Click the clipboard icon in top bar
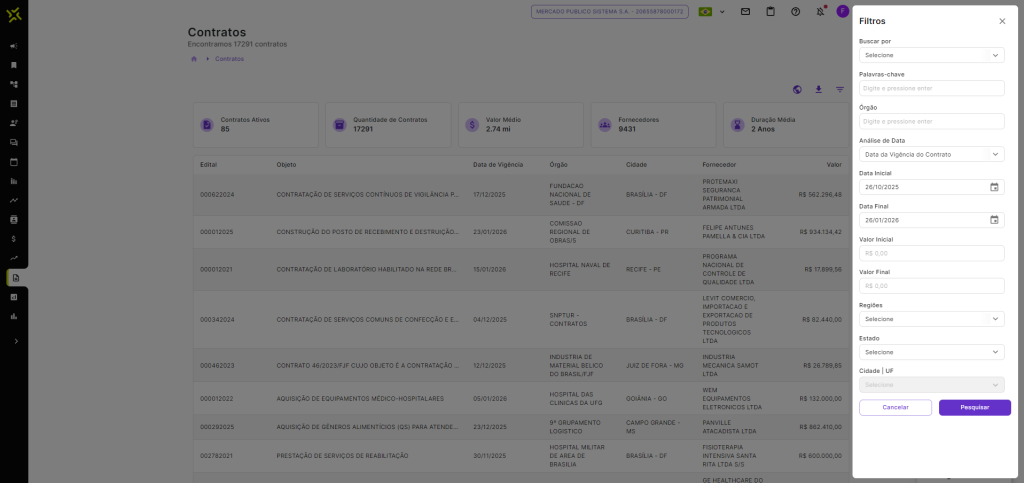The width and height of the screenshot is (1024, 483). click(x=770, y=11)
